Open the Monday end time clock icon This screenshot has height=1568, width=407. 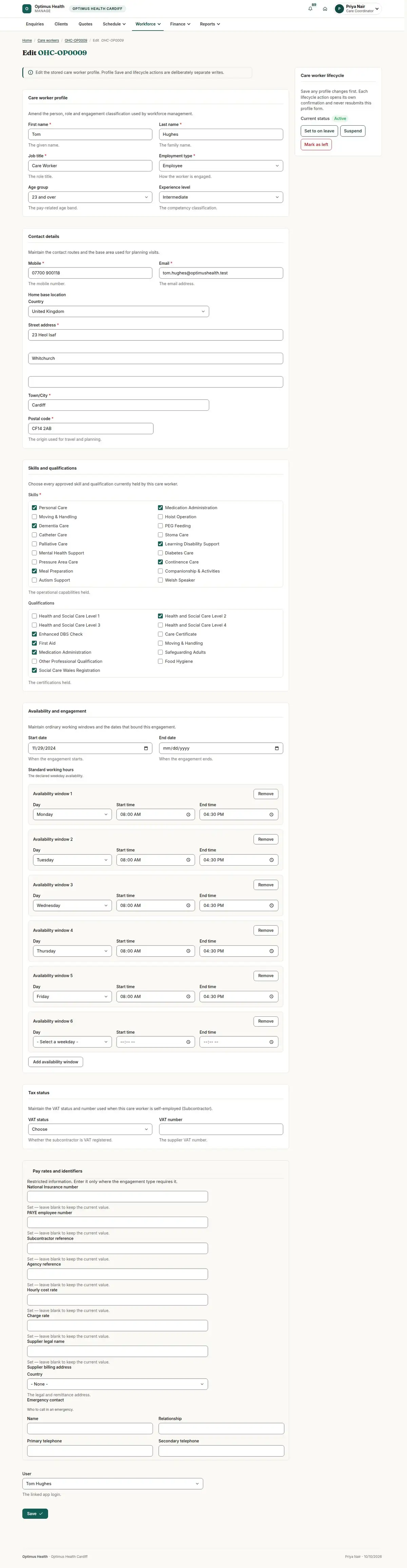(271, 814)
